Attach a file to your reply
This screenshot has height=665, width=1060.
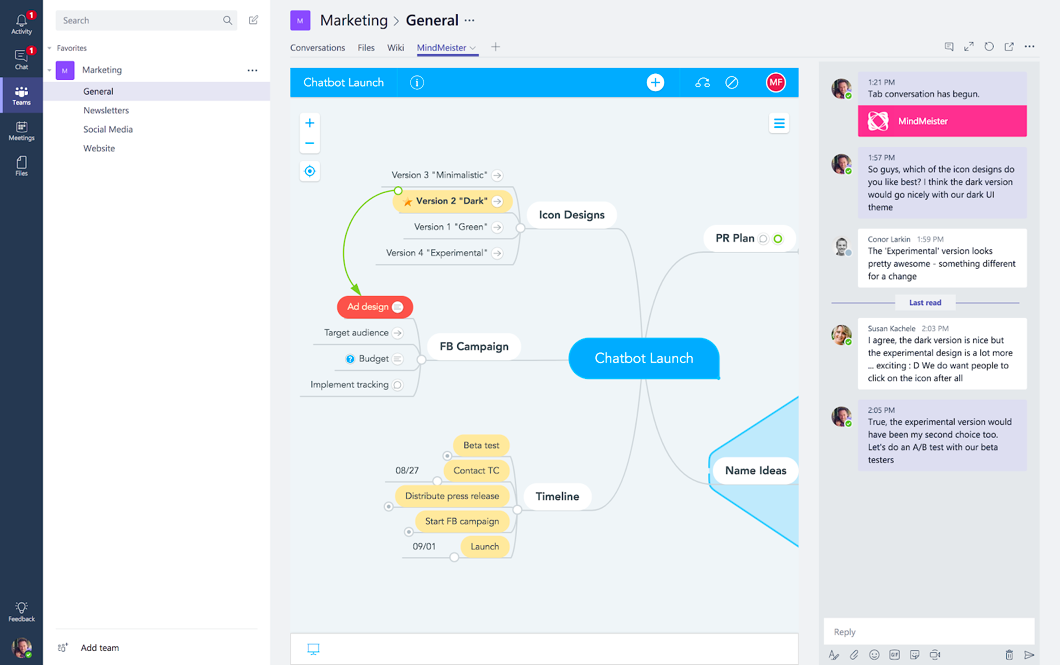point(852,655)
